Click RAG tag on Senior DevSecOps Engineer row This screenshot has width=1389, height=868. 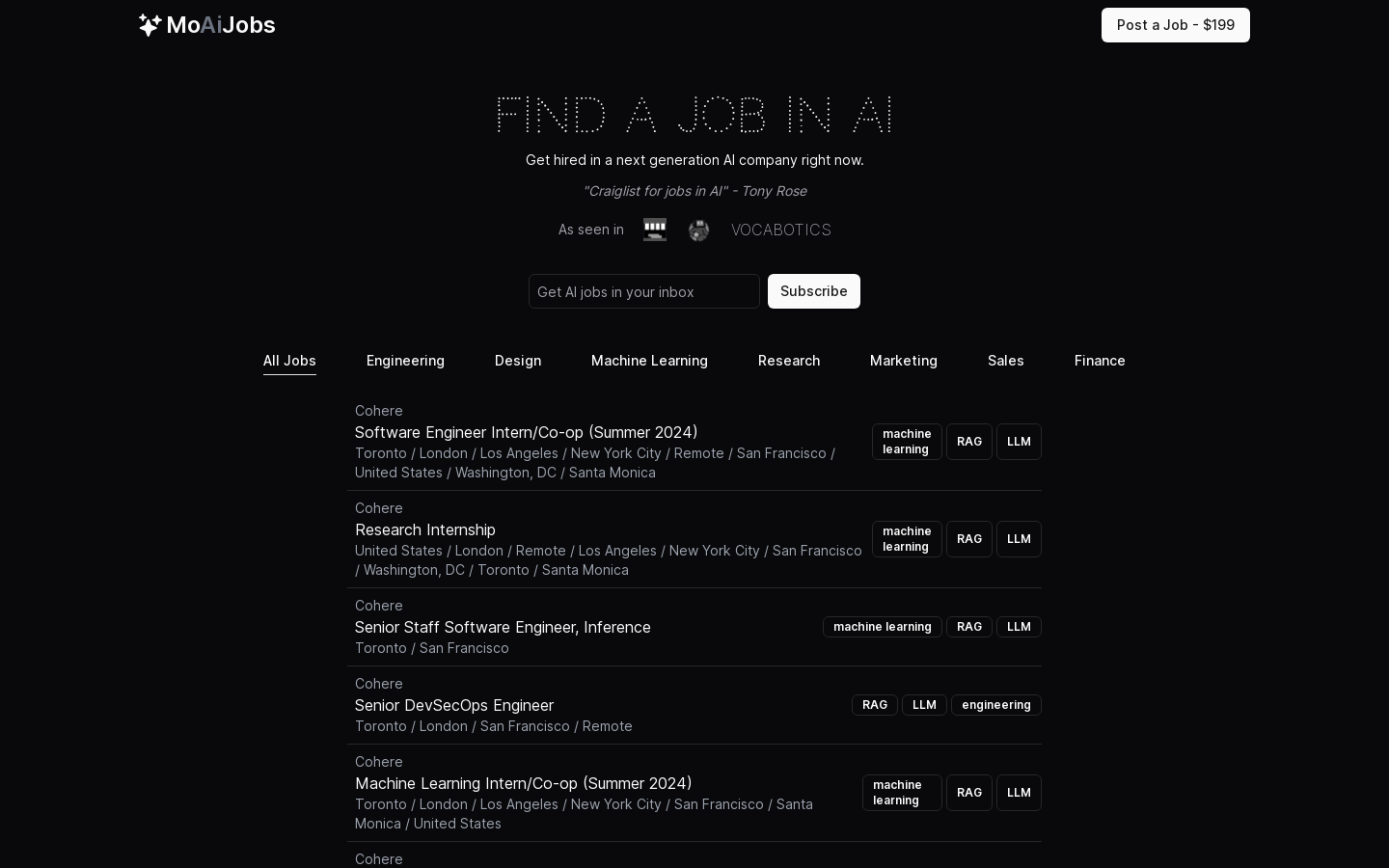(875, 705)
